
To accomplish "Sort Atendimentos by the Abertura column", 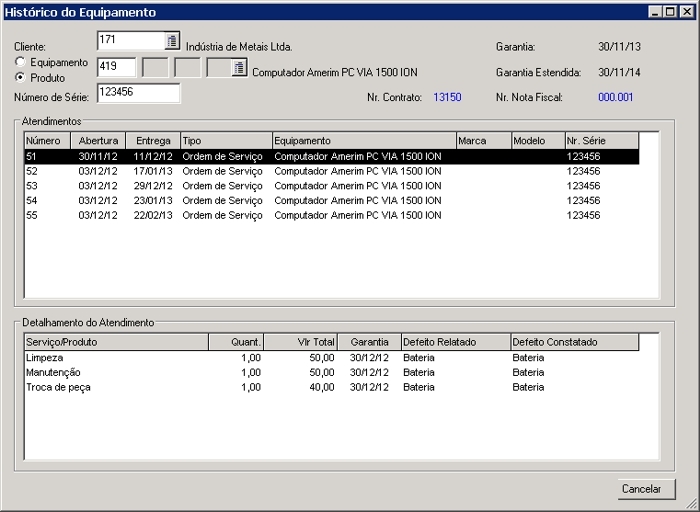I will (x=98, y=141).
